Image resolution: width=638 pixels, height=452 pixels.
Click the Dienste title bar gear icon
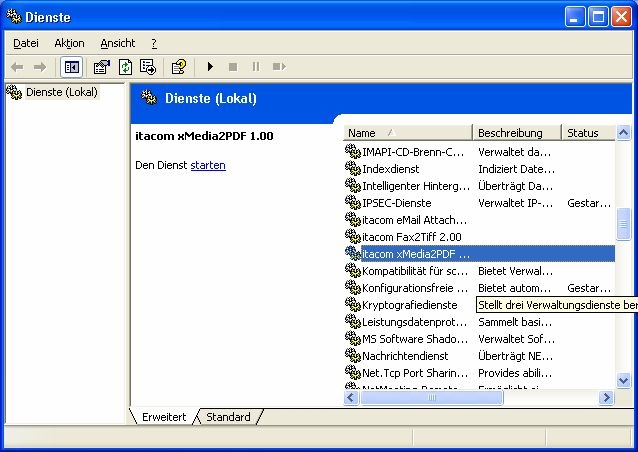pyautogui.click(x=14, y=16)
